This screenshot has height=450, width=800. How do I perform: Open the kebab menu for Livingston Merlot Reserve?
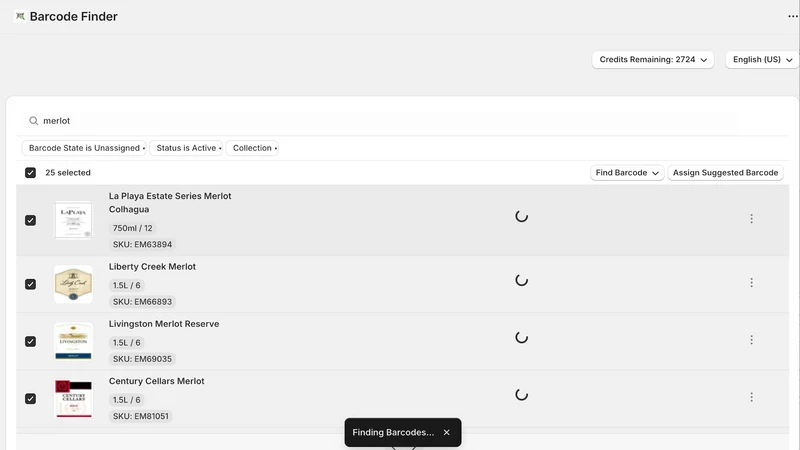(x=751, y=340)
